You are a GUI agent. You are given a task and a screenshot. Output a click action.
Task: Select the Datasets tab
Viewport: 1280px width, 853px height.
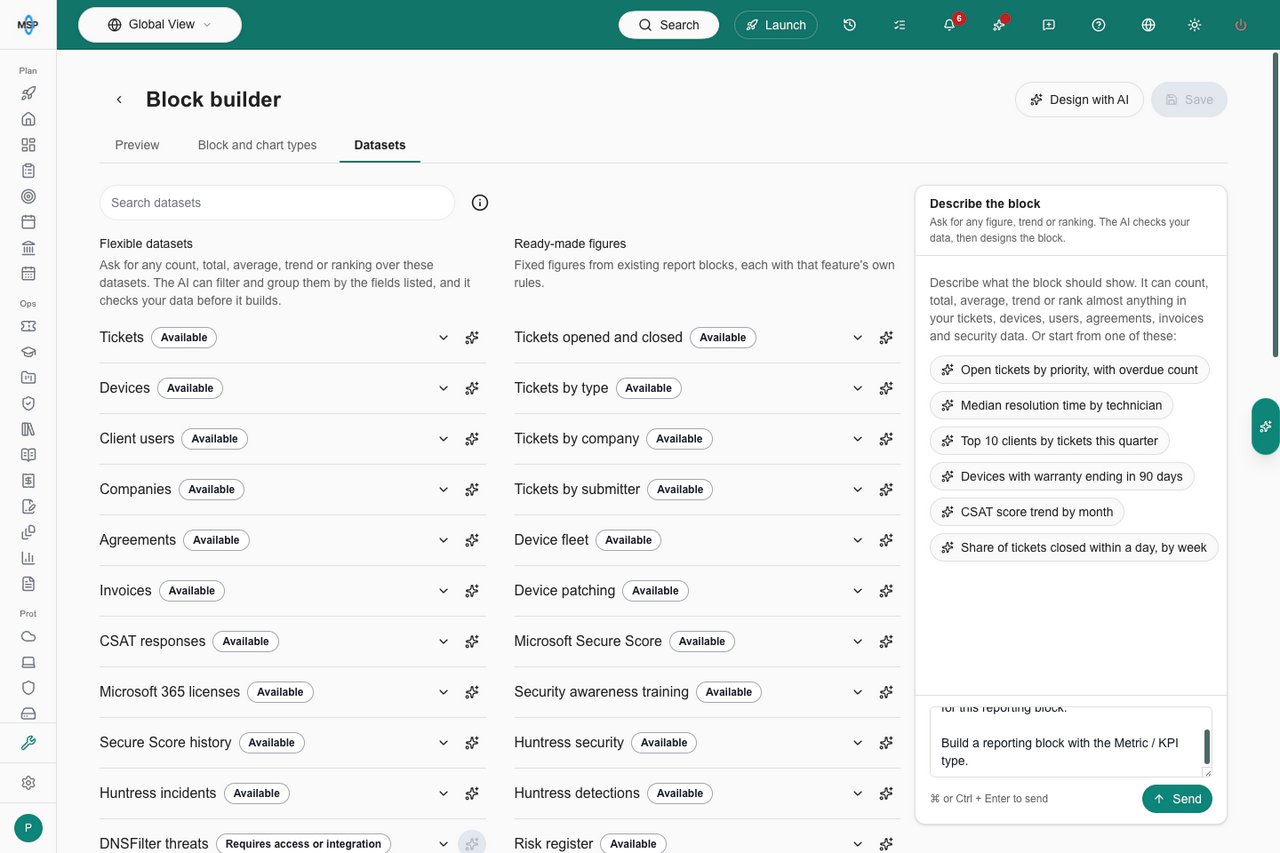380,145
